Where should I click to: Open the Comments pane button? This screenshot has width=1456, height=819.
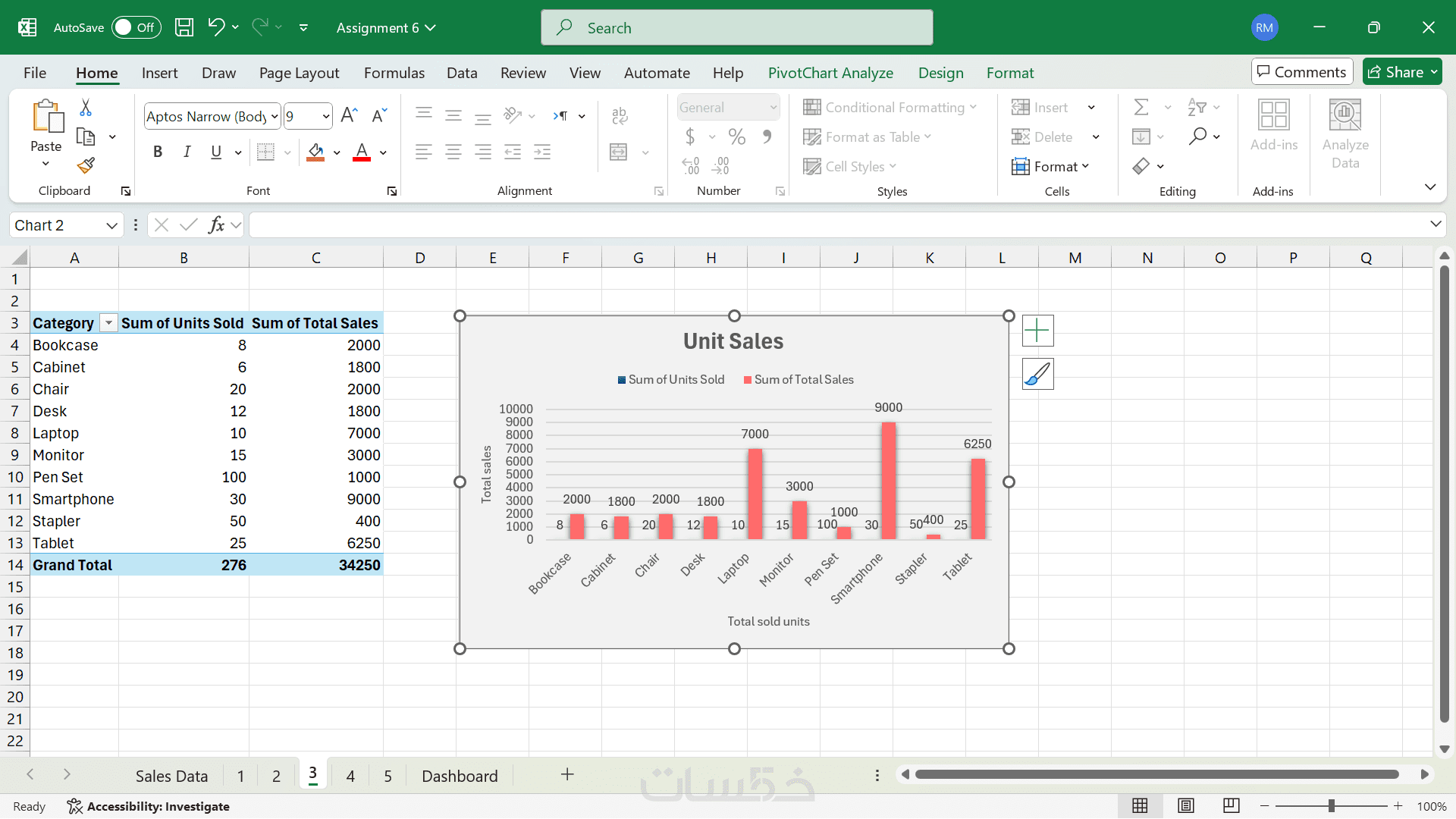pyautogui.click(x=1301, y=72)
